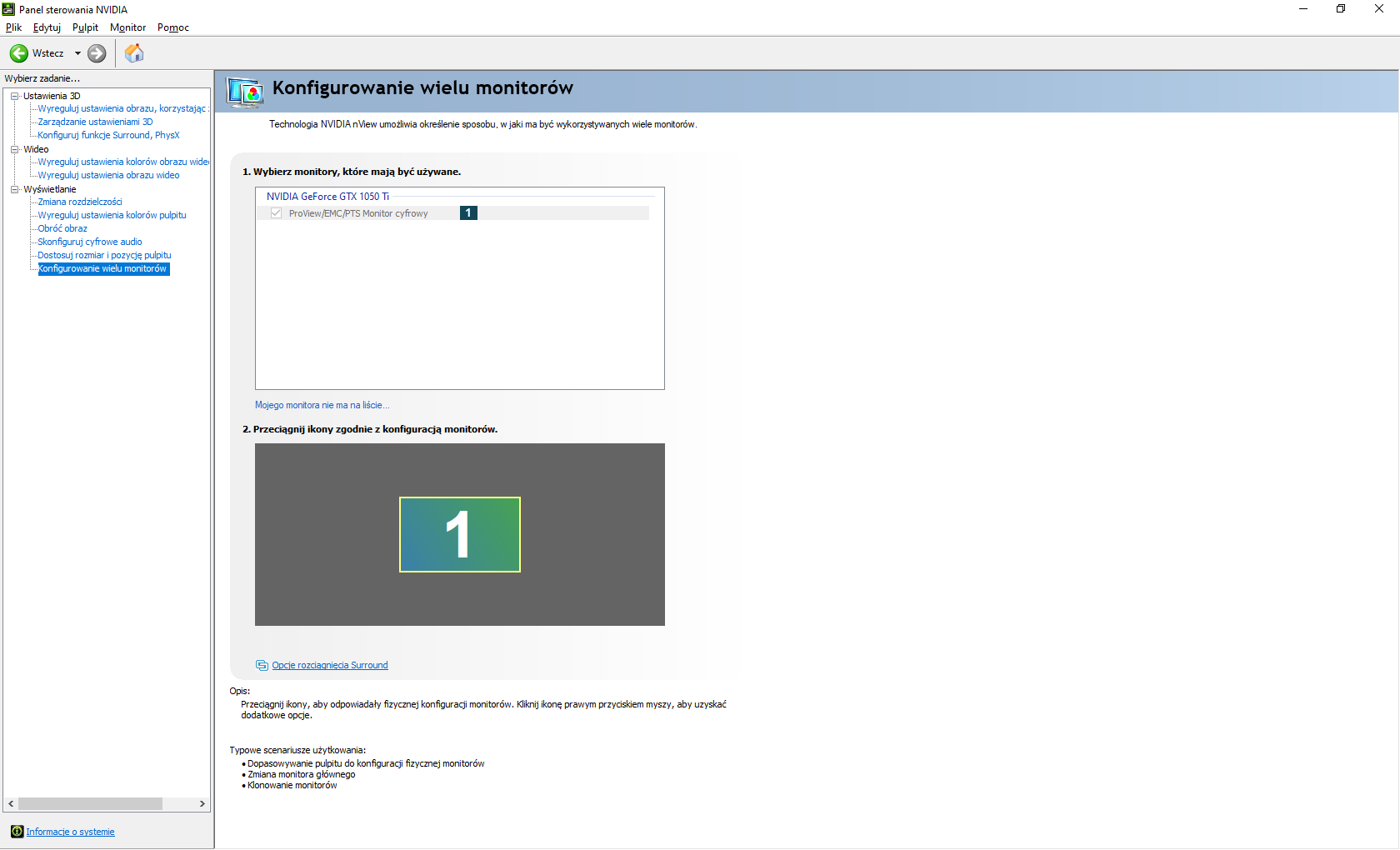This screenshot has height=850, width=1400.
Task: Select Wyreguluj ustawienia obrazu, korzystając task
Action: point(122,108)
